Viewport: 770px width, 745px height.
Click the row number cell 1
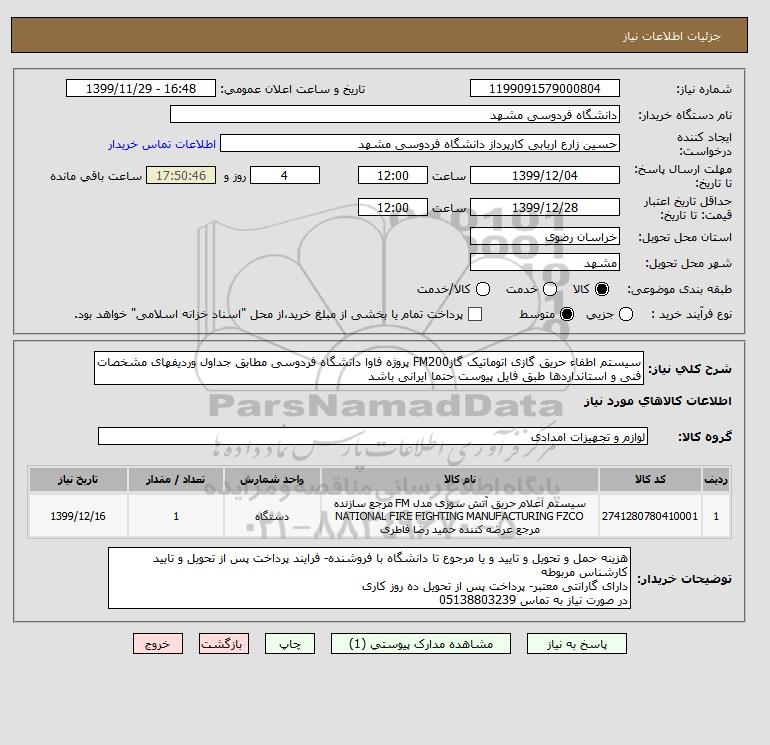(716, 516)
